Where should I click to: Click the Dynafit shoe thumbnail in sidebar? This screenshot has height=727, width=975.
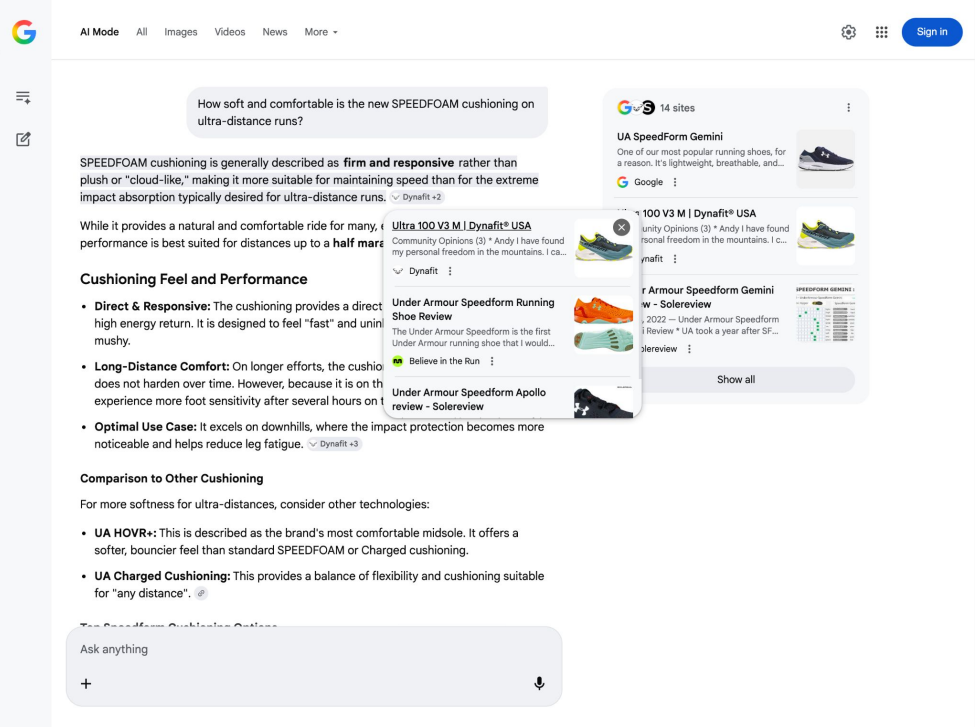825,236
